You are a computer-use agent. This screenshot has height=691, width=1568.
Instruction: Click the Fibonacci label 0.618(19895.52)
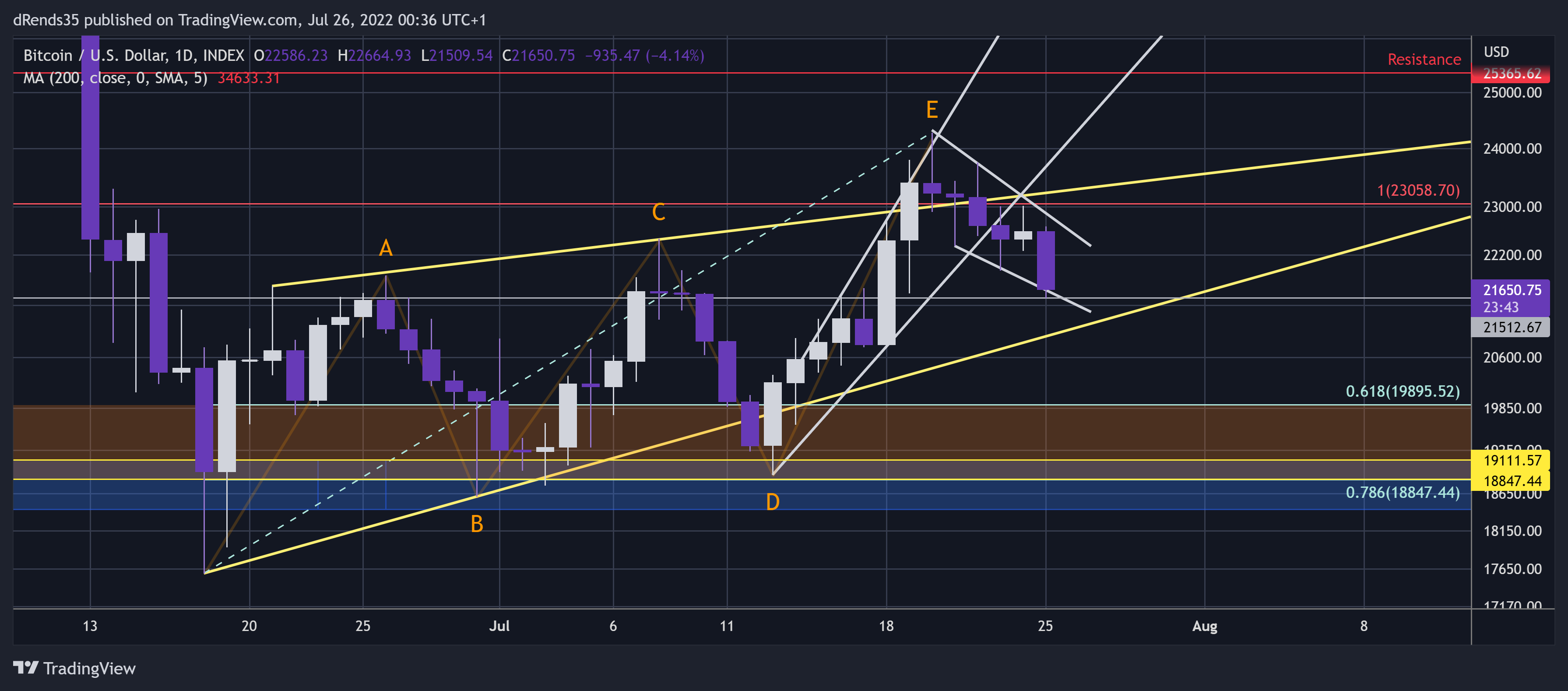[x=1403, y=391]
